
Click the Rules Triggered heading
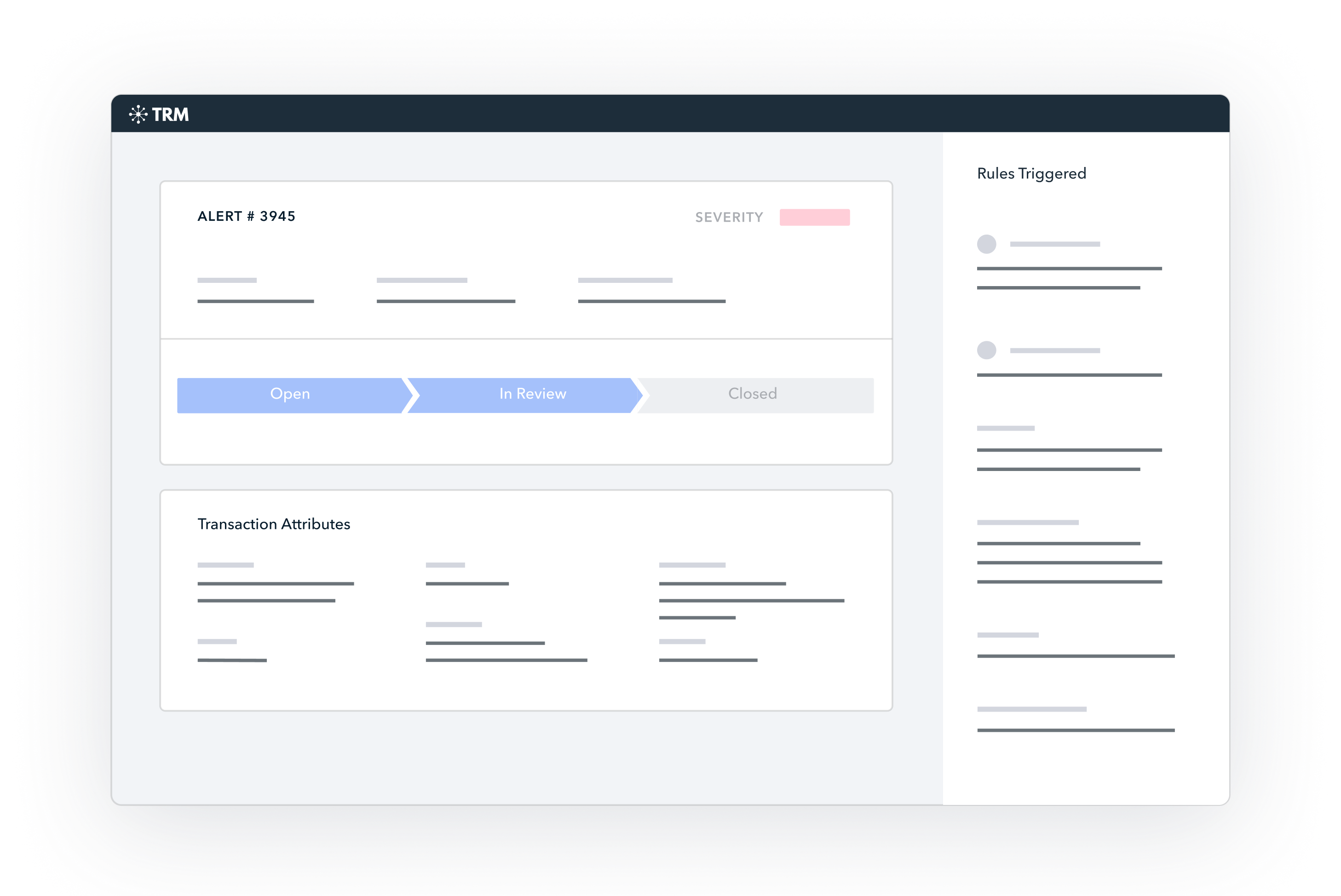(1031, 174)
